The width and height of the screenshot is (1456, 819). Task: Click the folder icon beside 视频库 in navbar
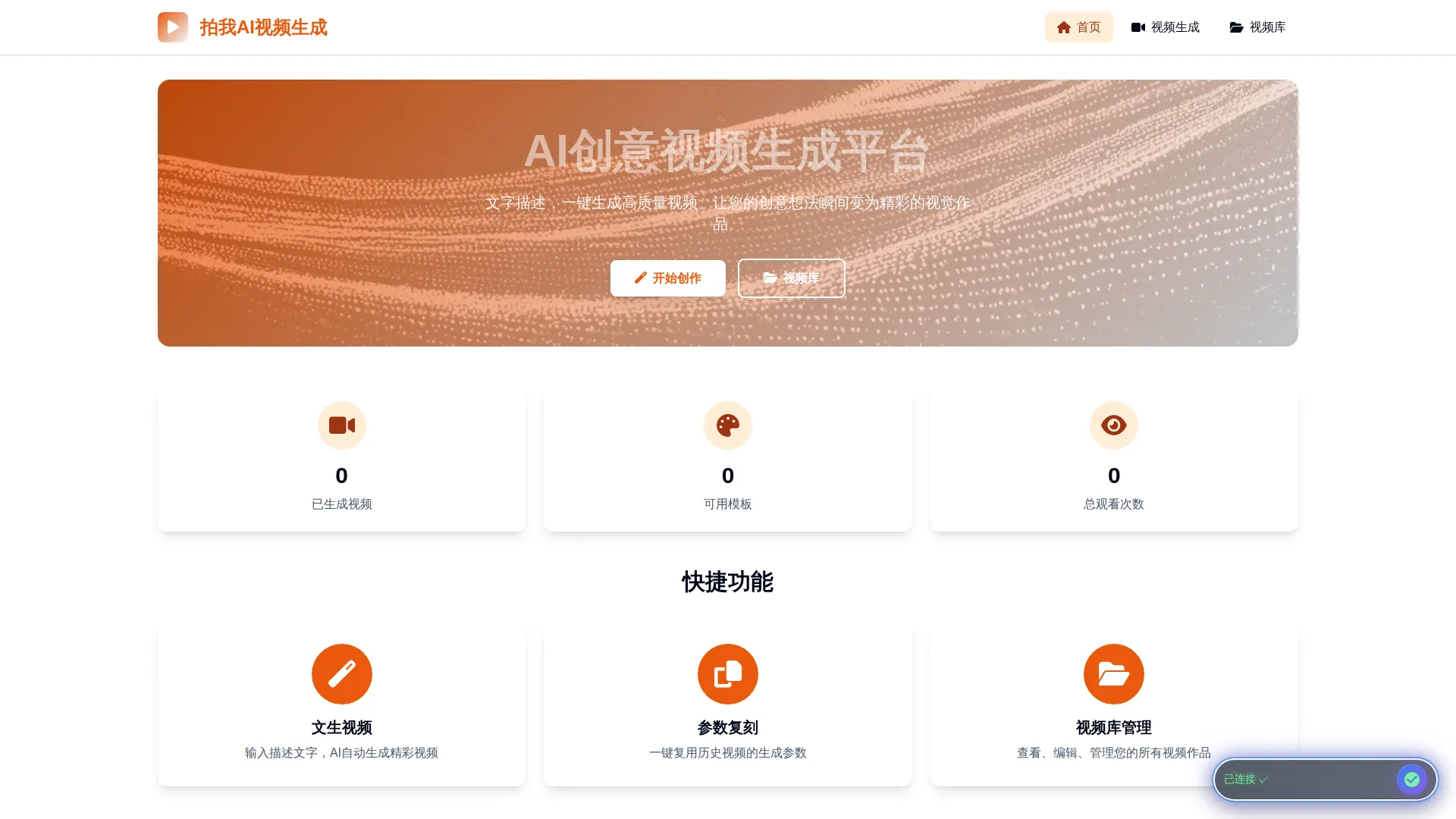[1236, 27]
